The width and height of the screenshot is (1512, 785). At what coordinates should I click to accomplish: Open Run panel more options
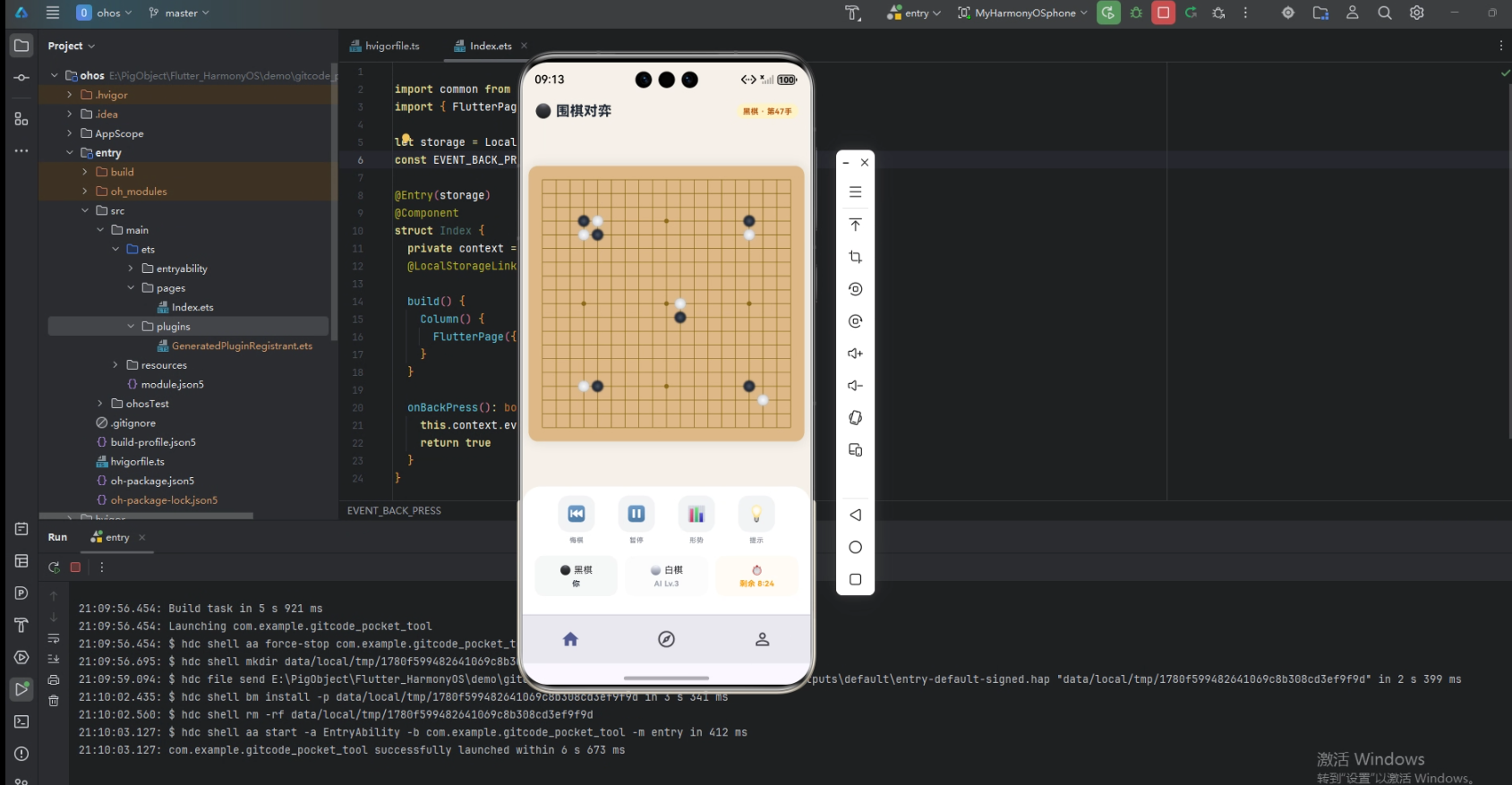(102, 567)
